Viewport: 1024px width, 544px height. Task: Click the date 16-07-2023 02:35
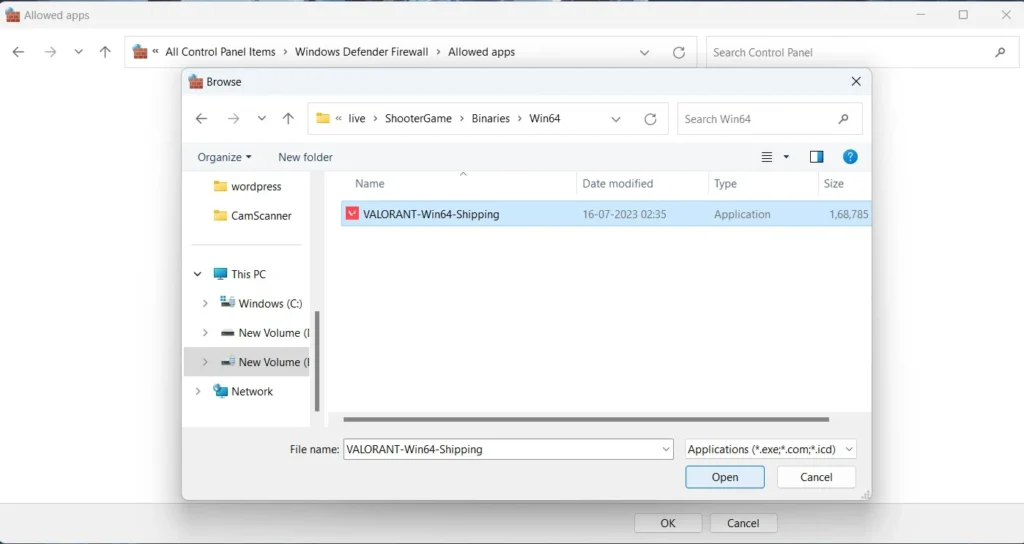[x=624, y=214]
